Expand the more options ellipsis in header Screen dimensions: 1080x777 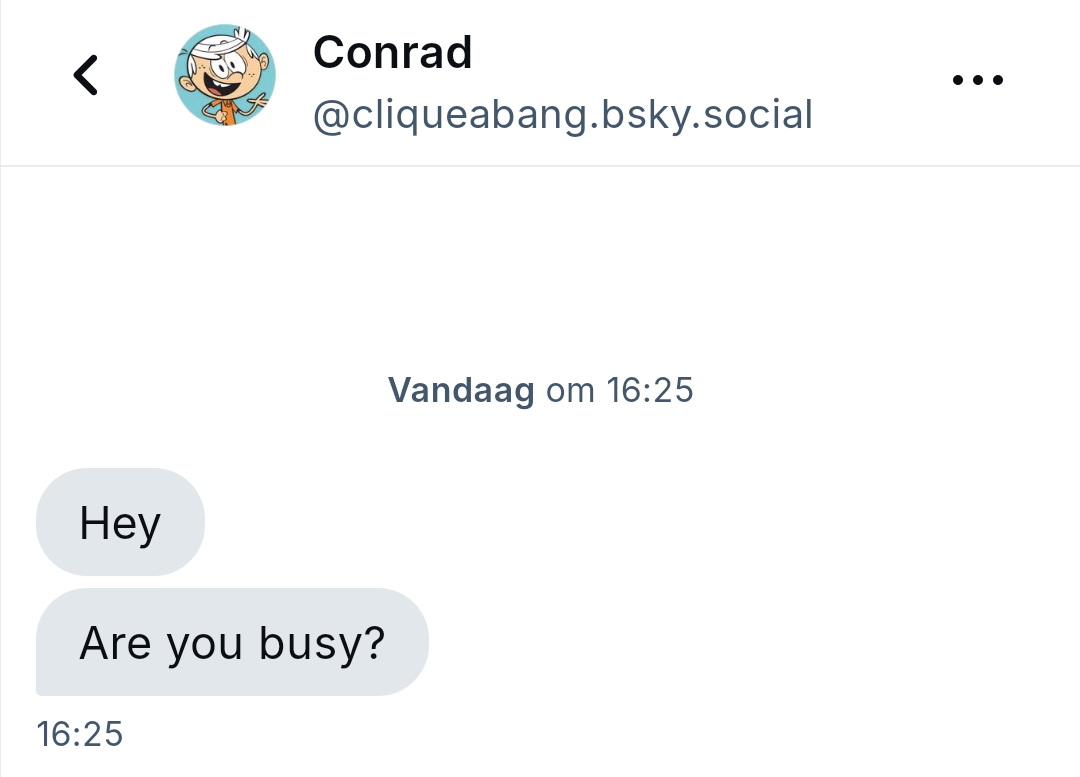pos(977,80)
